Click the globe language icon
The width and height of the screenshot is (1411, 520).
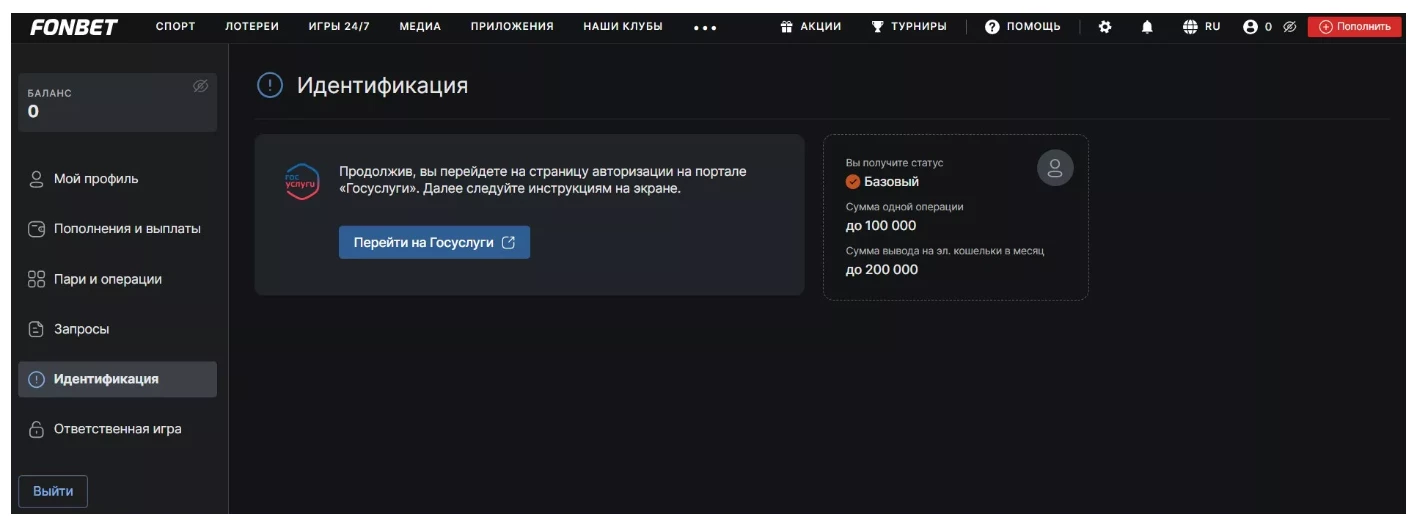tap(1190, 27)
